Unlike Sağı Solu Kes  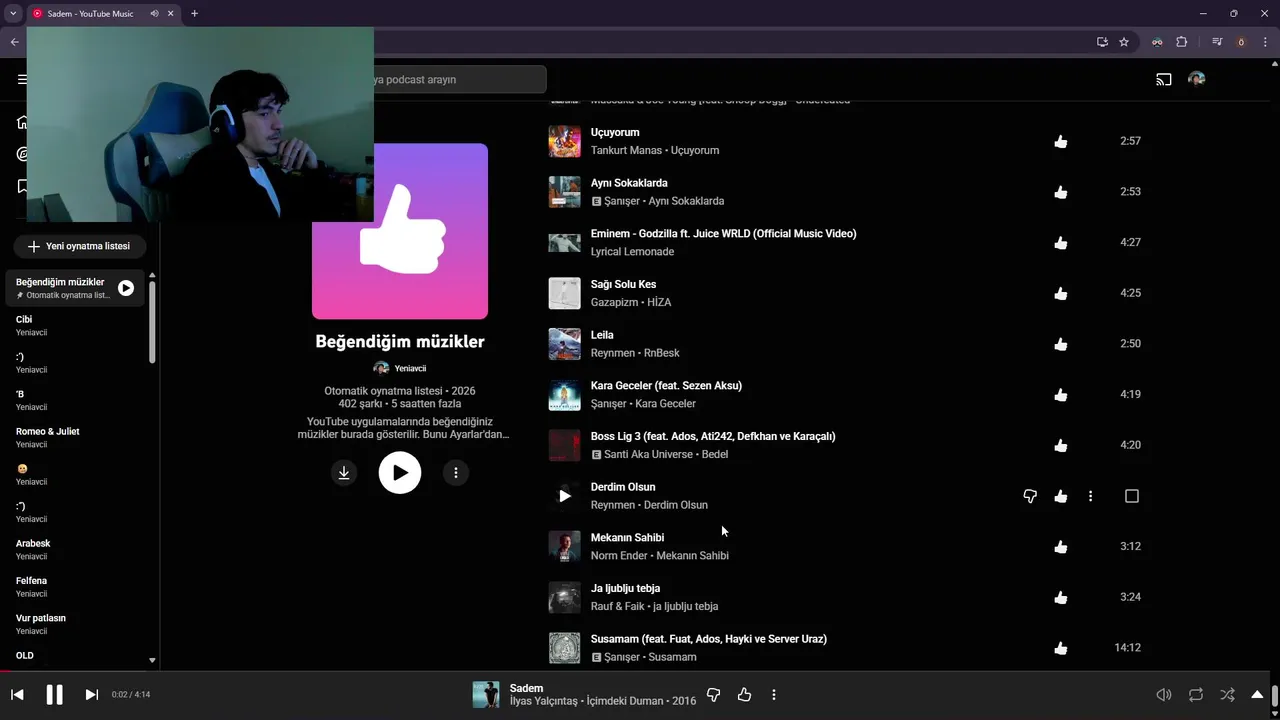(1061, 294)
